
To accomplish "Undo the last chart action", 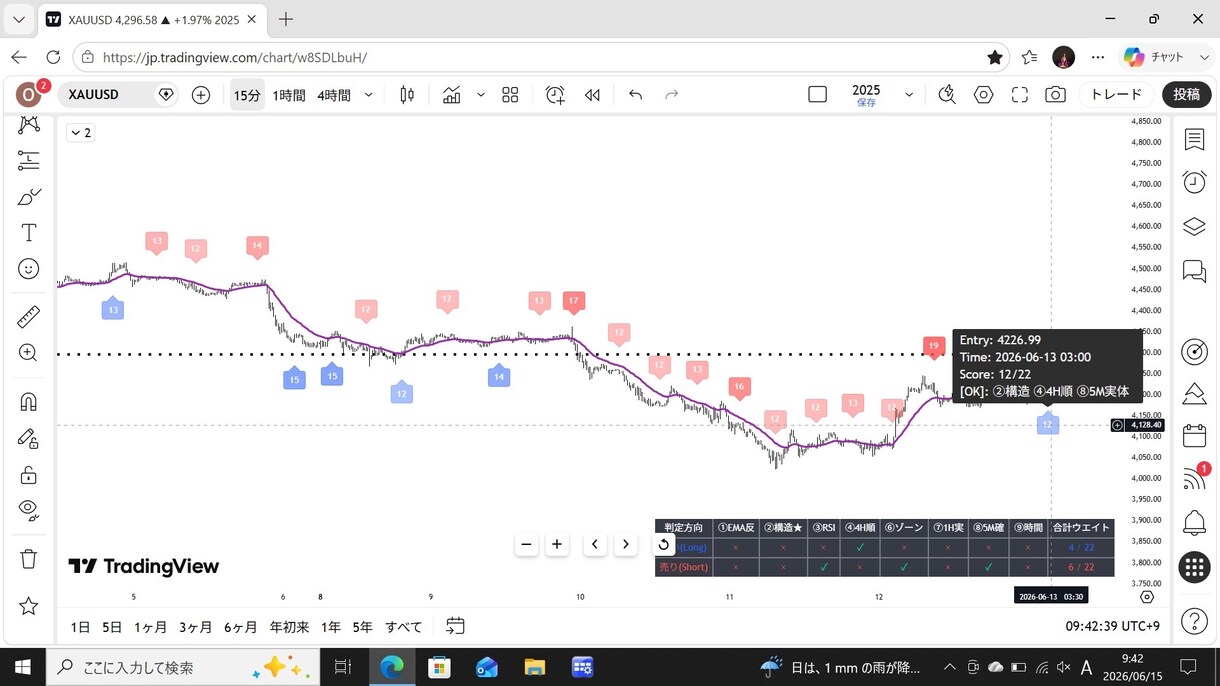I will coord(635,95).
